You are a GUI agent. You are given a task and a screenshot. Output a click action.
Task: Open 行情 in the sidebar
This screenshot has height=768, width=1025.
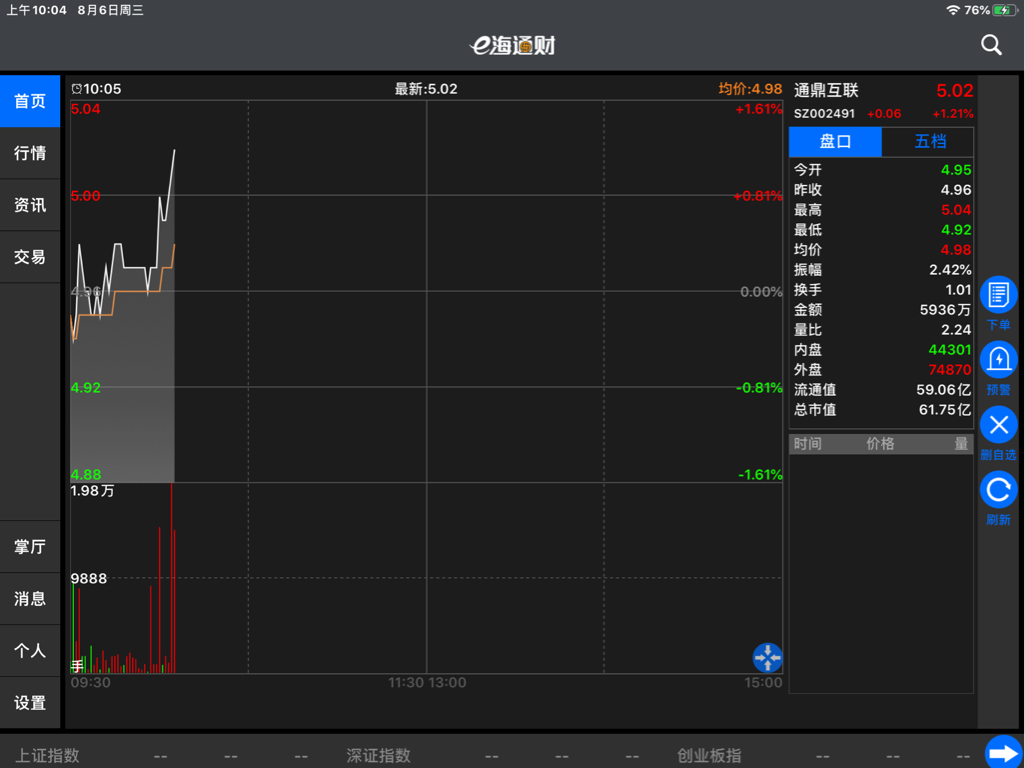tap(30, 153)
